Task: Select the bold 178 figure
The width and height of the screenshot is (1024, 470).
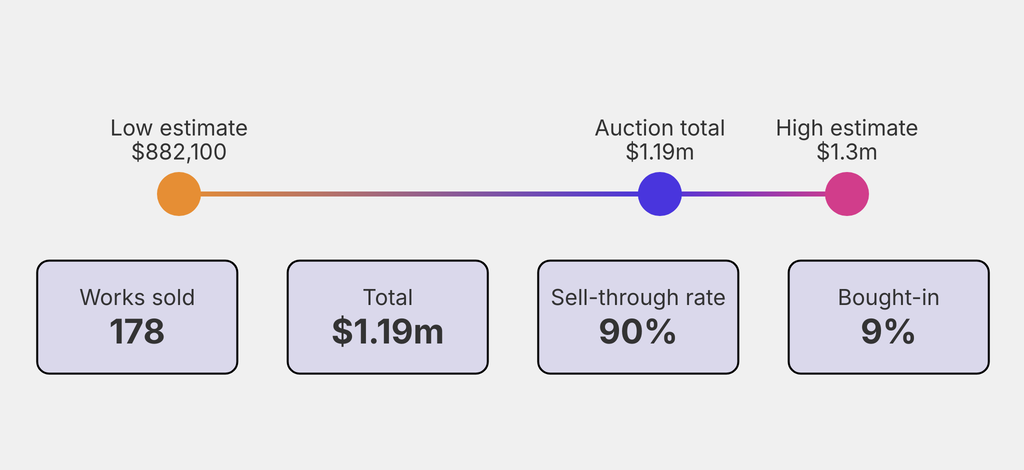Action: [x=137, y=332]
